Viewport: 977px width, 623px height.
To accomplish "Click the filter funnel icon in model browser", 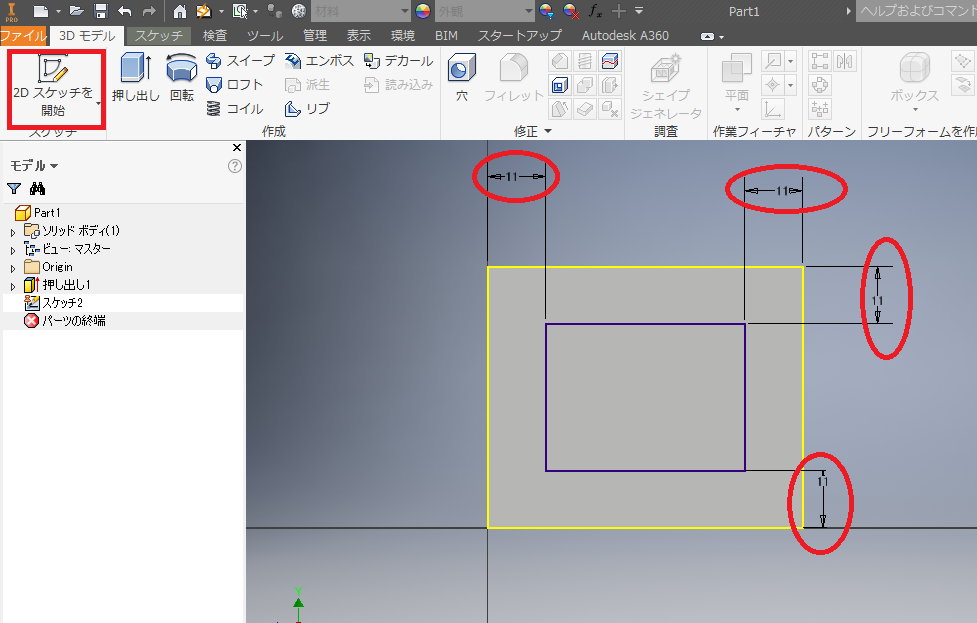I will point(14,188).
